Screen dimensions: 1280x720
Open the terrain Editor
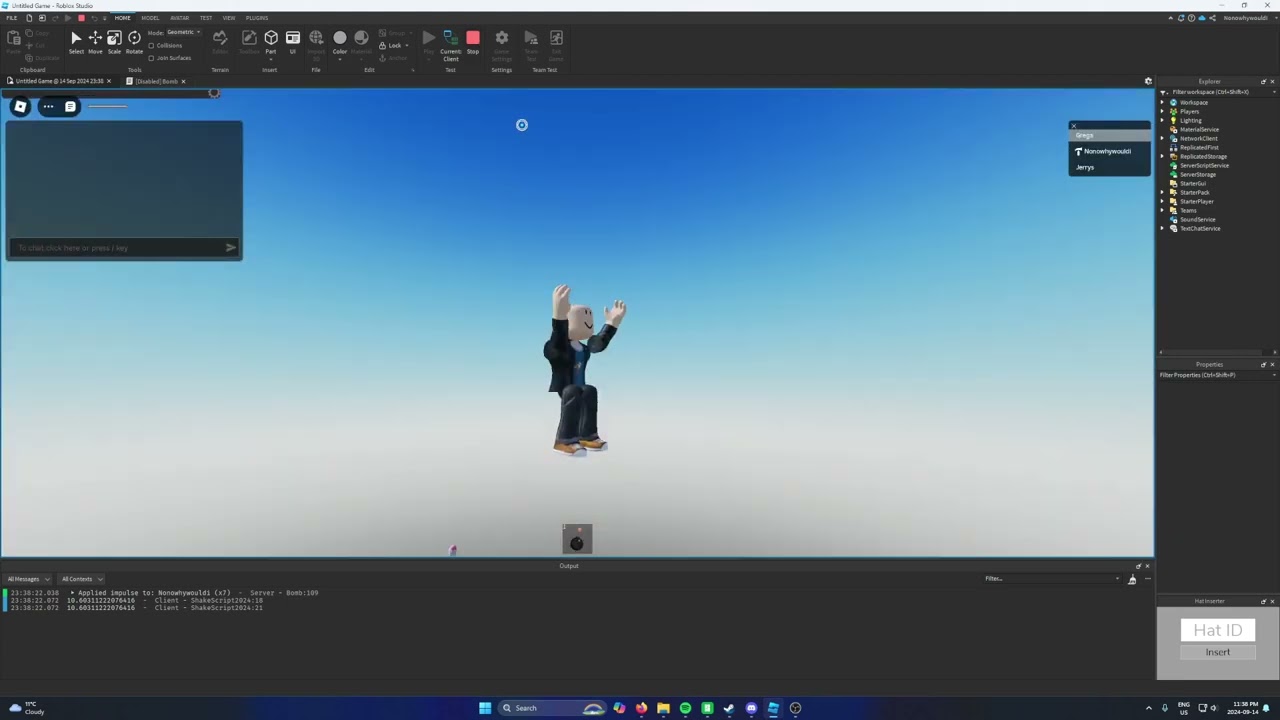pyautogui.click(x=220, y=42)
